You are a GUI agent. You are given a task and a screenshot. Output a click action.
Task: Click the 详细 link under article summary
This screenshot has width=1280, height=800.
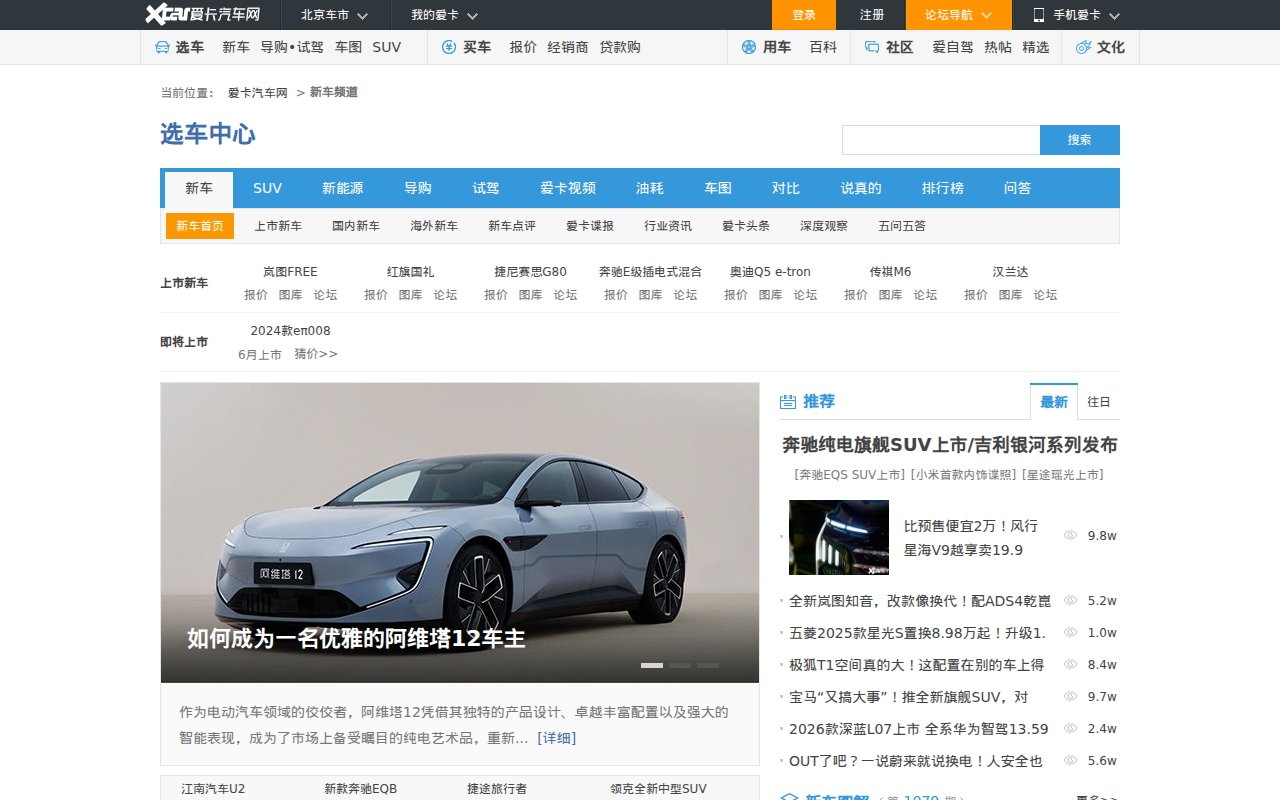pos(557,738)
